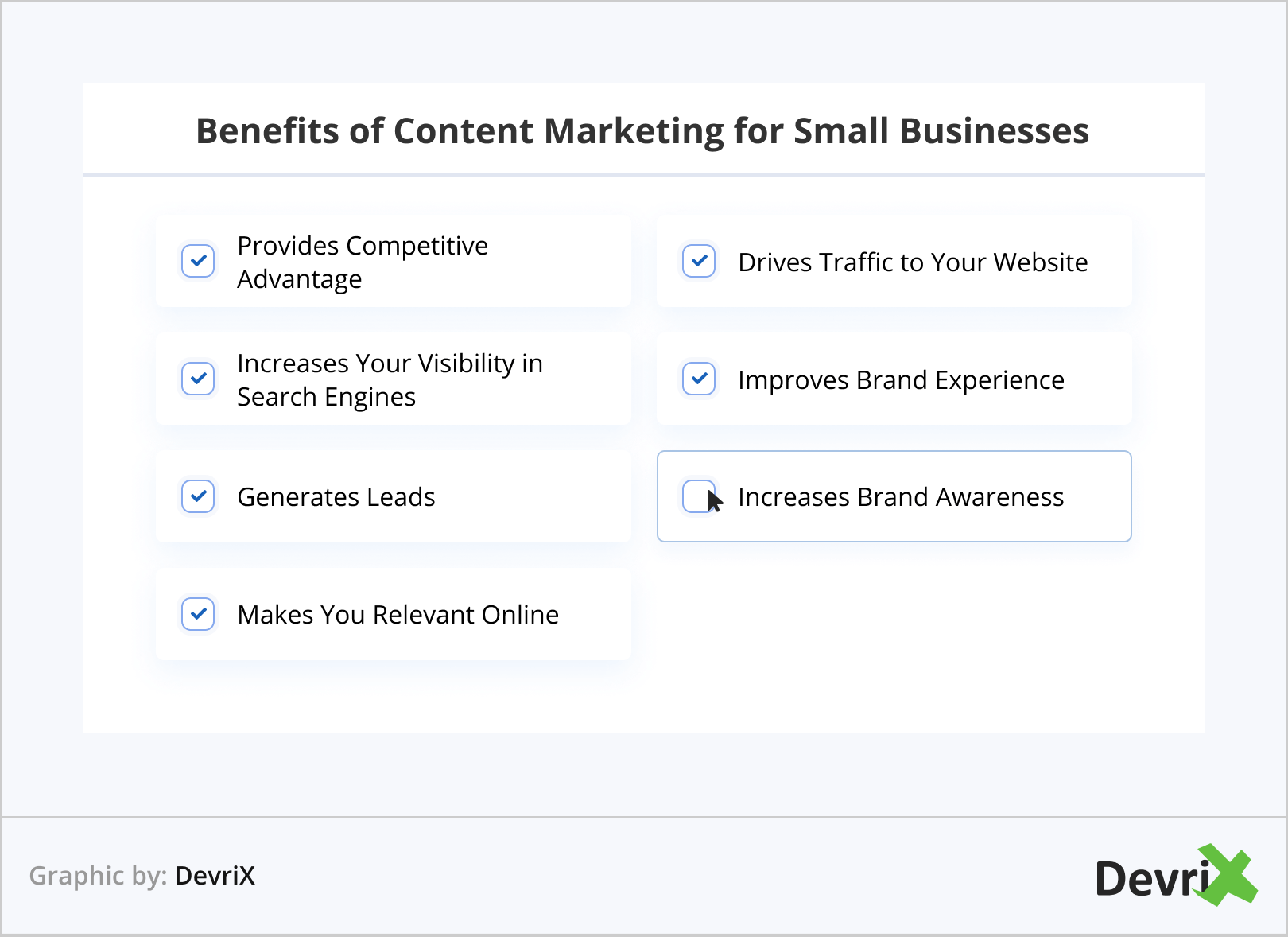Click the Improves Brand Experience text

click(x=900, y=380)
